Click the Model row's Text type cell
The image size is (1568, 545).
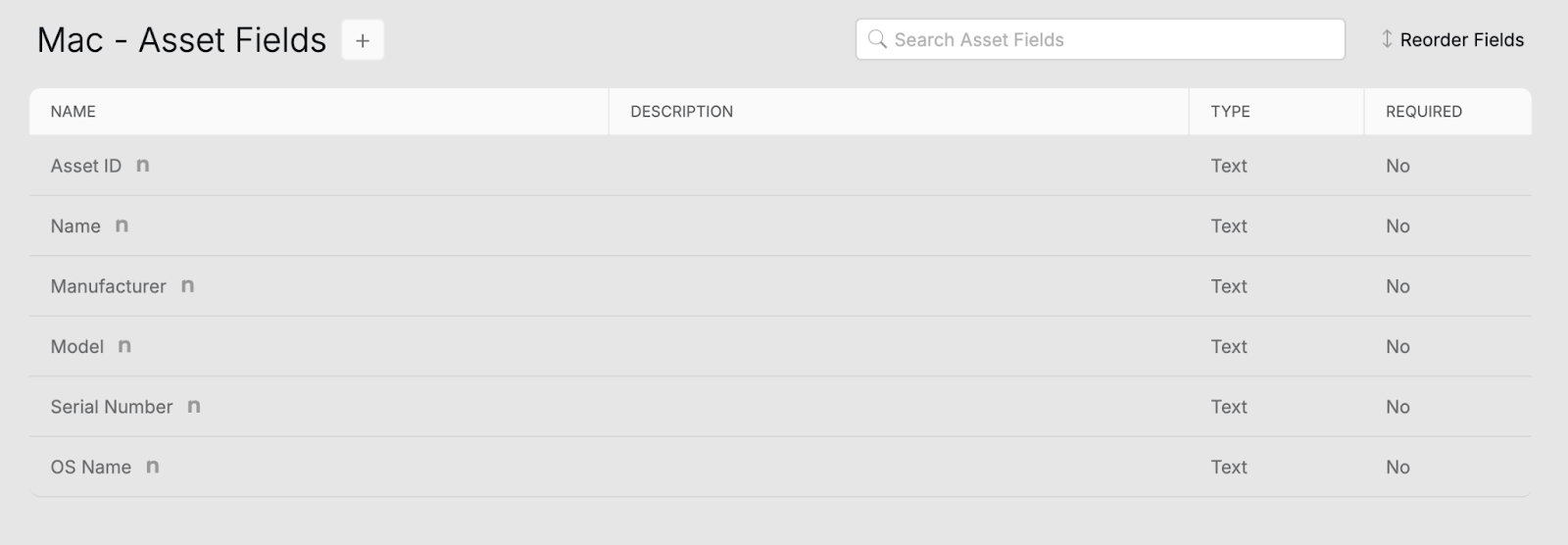(x=1229, y=346)
